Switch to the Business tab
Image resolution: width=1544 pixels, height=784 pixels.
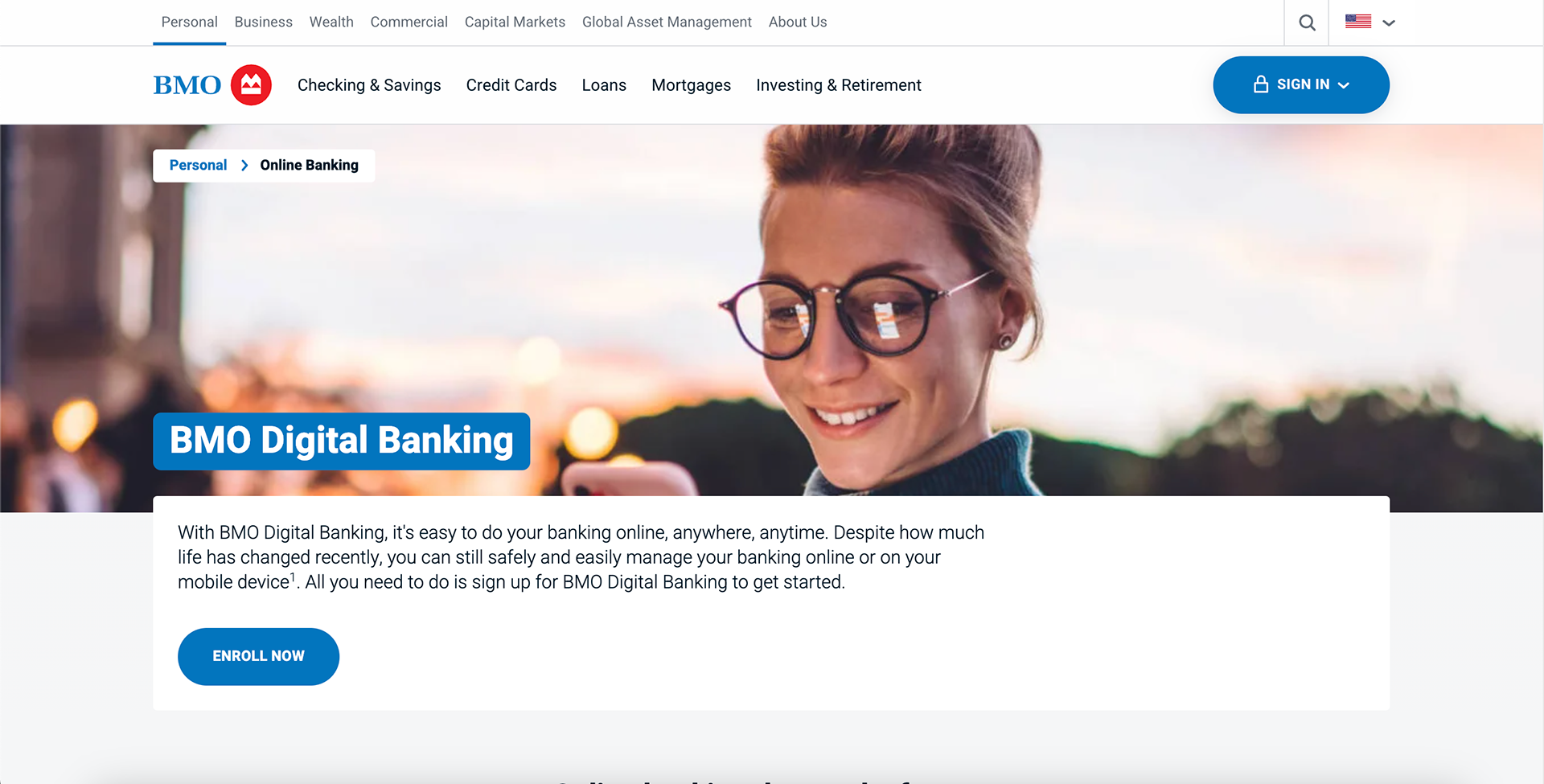point(264,23)
